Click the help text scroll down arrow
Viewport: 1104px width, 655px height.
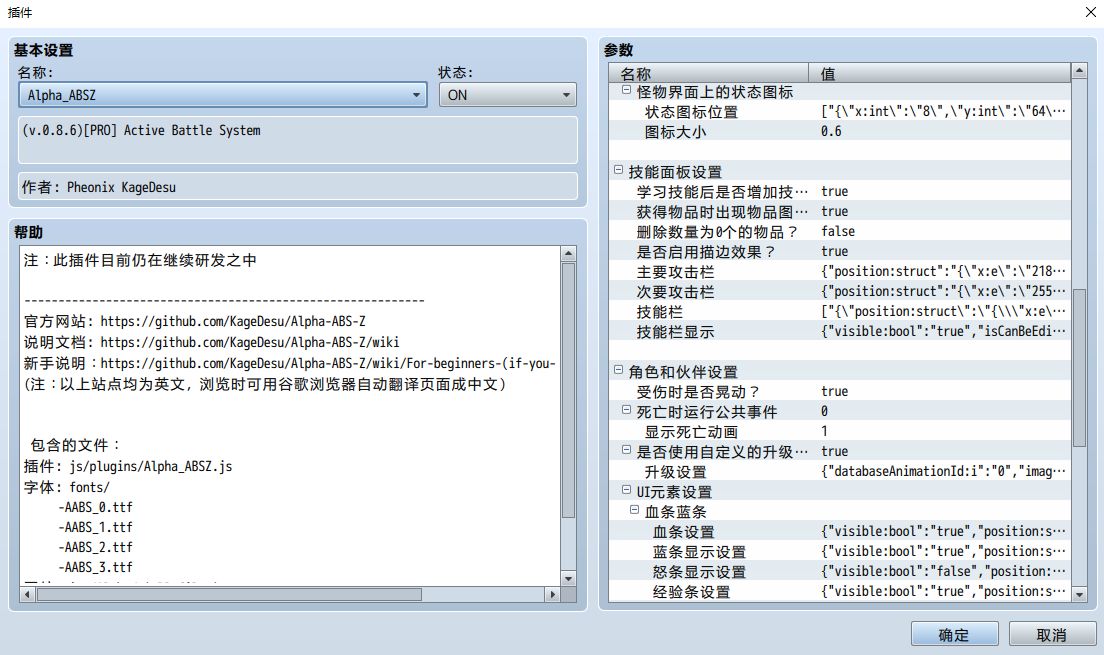[x=568, y=578]
